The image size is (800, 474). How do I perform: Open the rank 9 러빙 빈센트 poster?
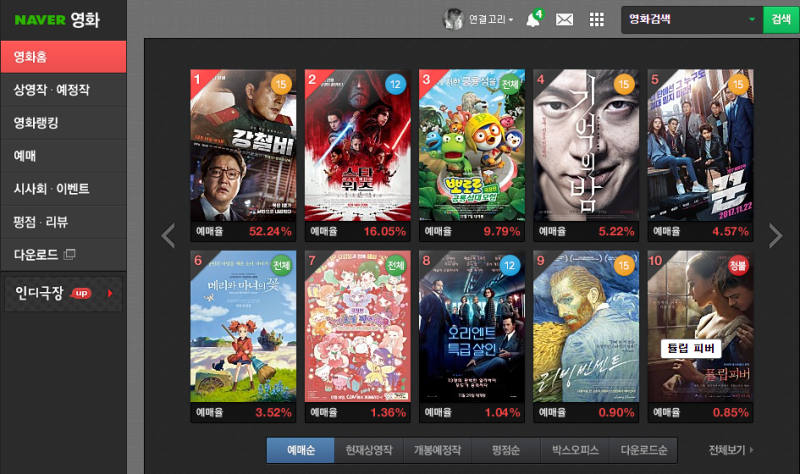(586, 327)
